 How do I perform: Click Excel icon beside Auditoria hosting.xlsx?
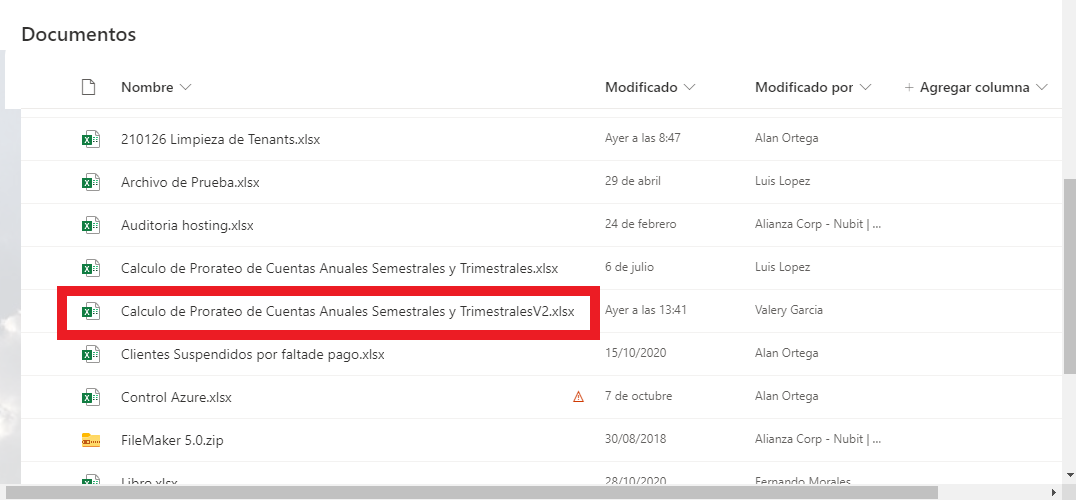click(x=90, y=225)
